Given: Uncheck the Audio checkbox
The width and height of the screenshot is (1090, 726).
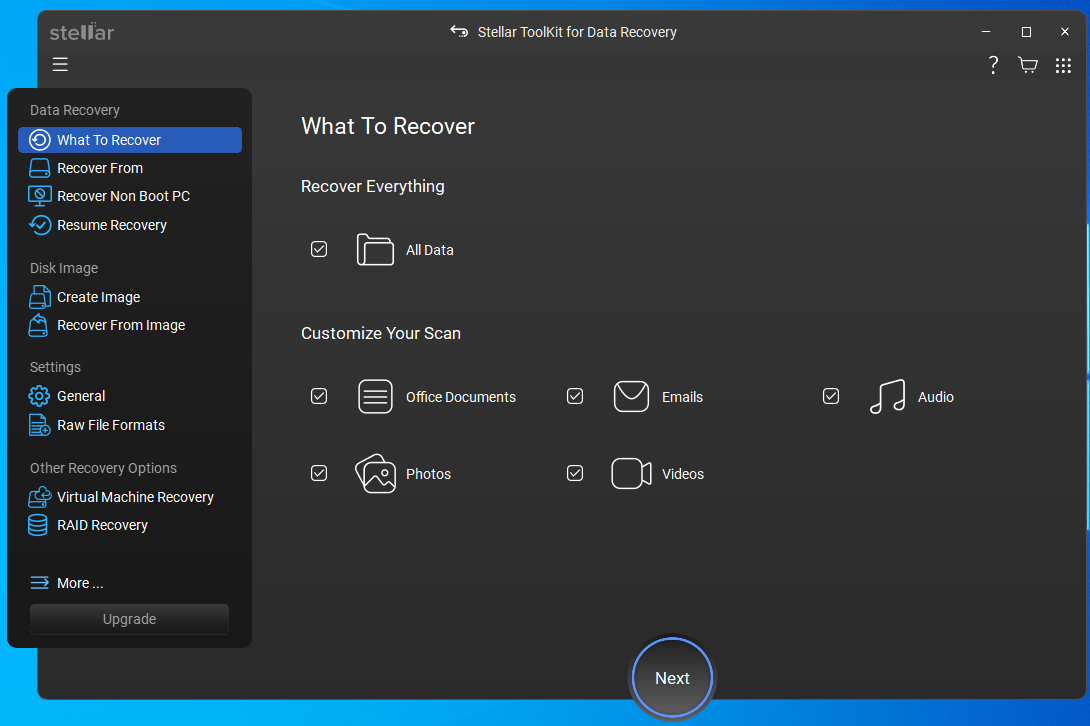Looking at the screenshot, I should click(831, 396).
